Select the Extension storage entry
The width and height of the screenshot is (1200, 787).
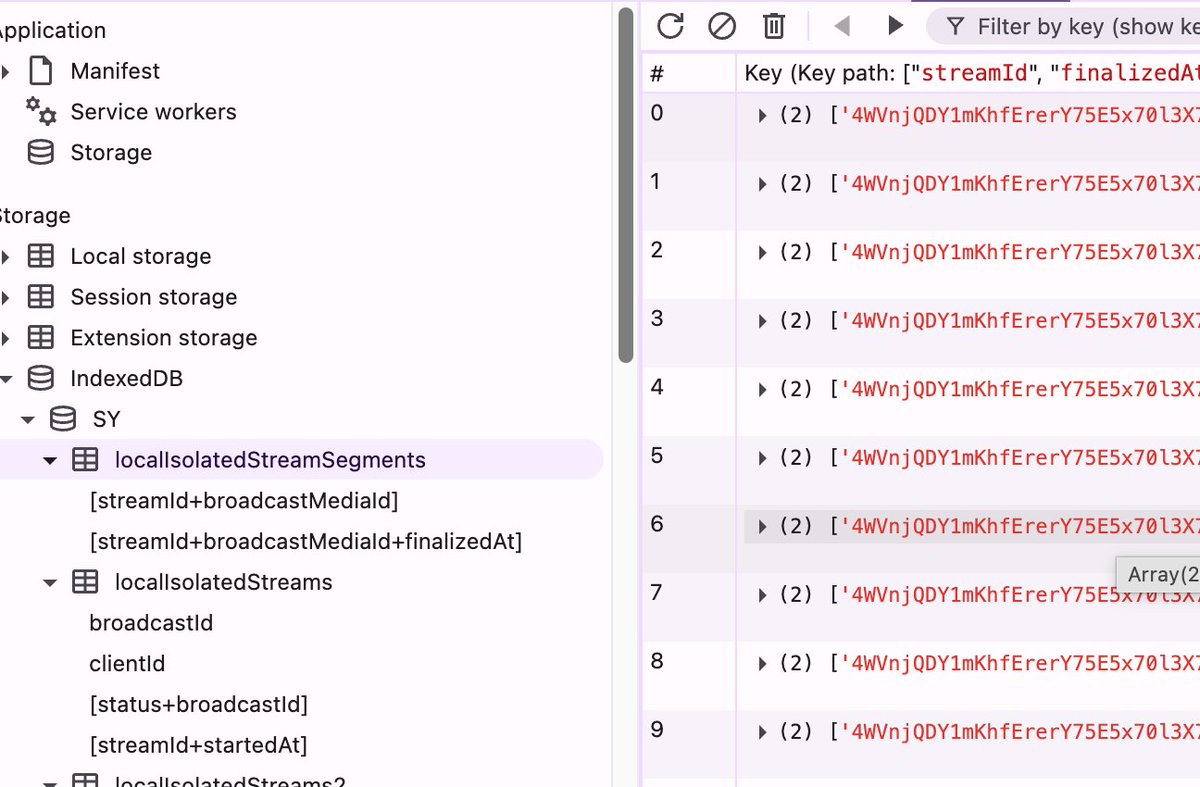(163, 337)
